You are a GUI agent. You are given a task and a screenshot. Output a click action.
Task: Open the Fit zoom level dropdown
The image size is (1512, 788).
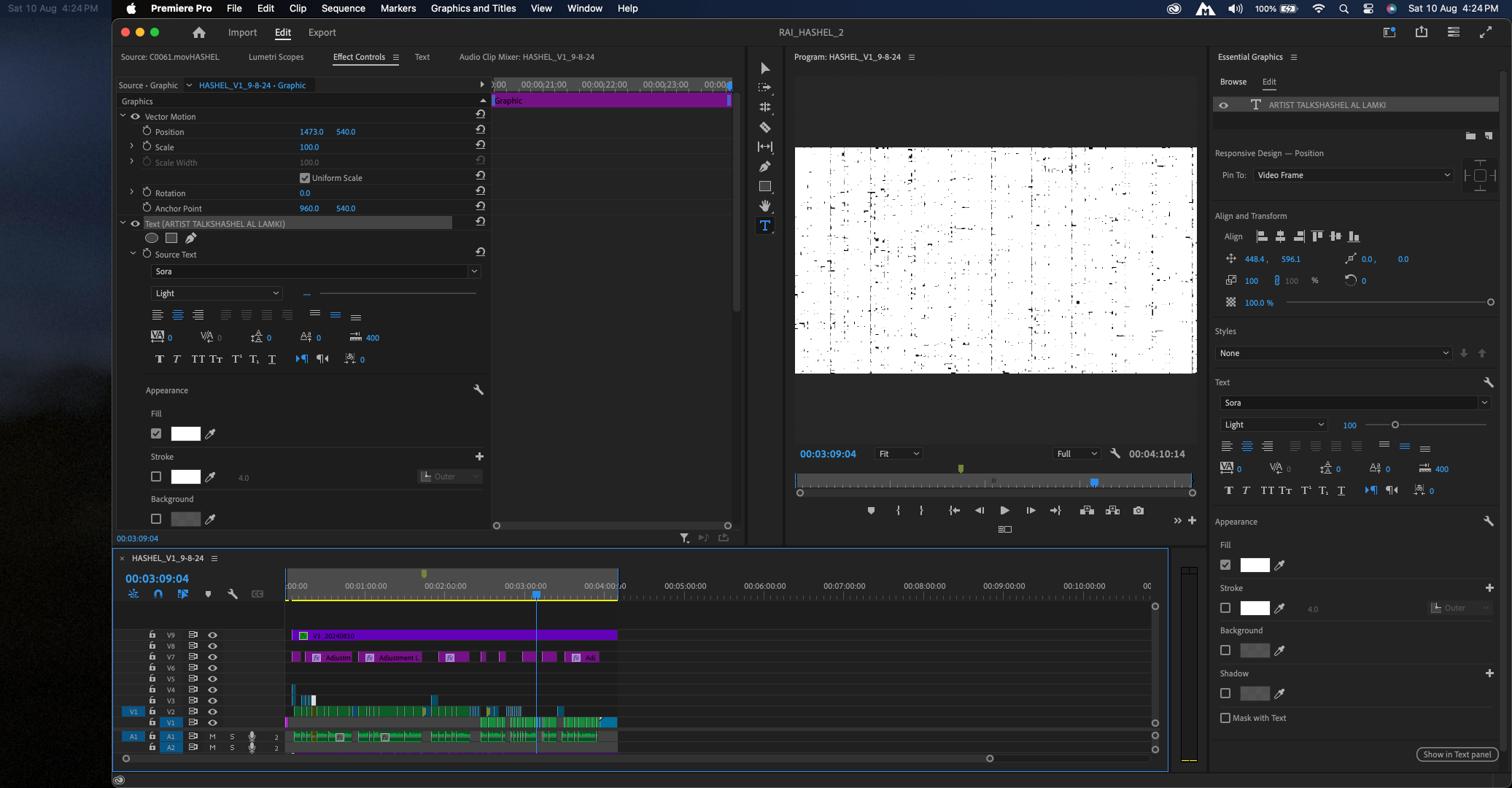(898, 453)
